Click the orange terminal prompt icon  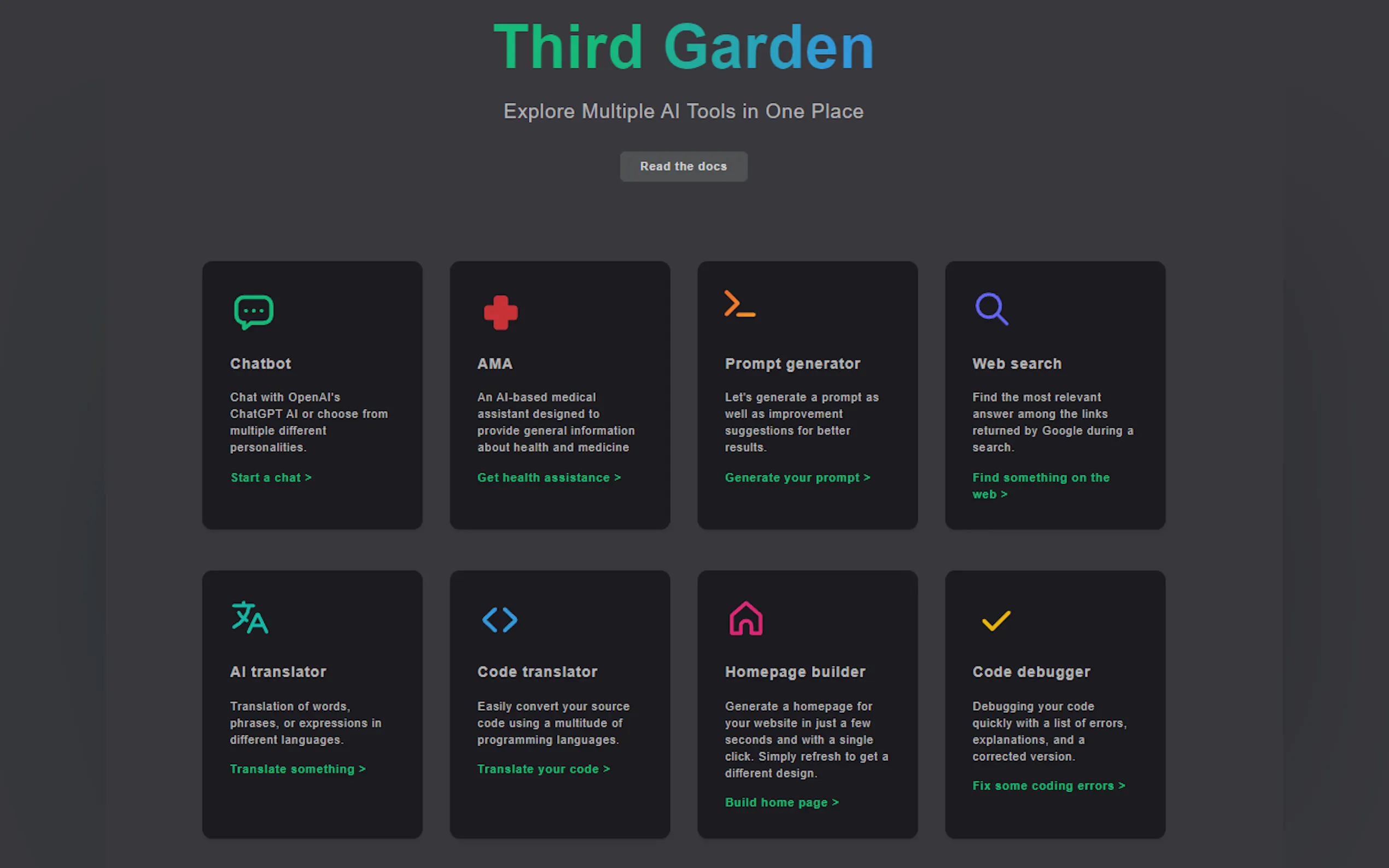click(739, 304)
